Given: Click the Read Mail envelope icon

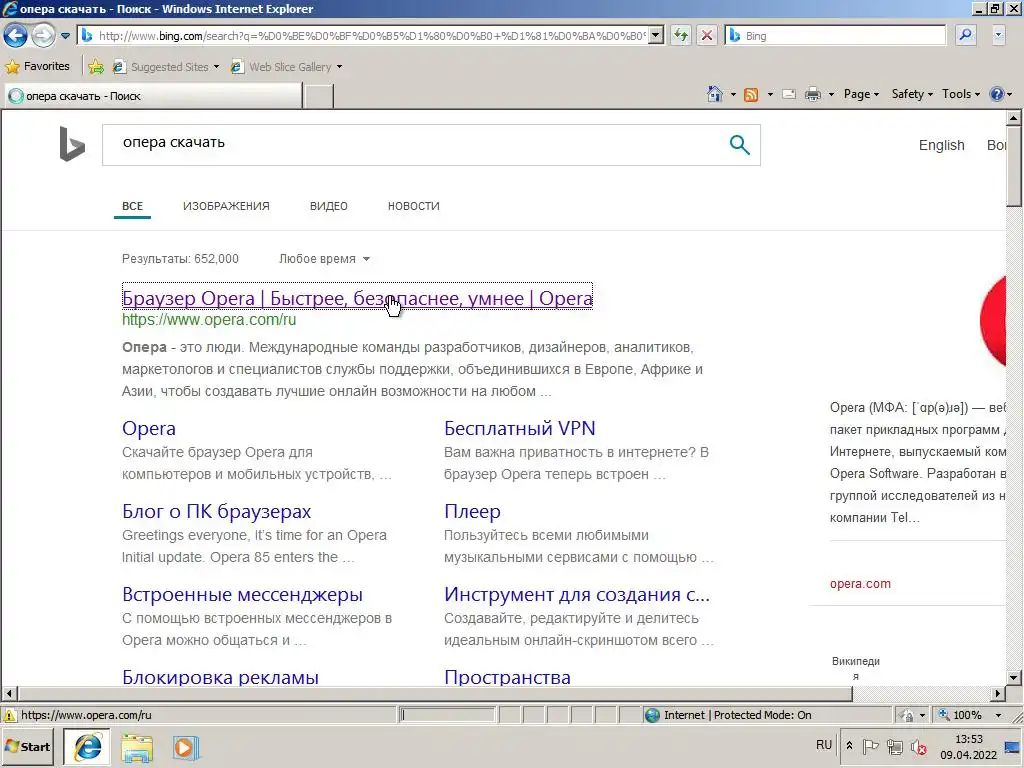Looking at the screenshot, I should pyautogui.click(x=789, y=95).
